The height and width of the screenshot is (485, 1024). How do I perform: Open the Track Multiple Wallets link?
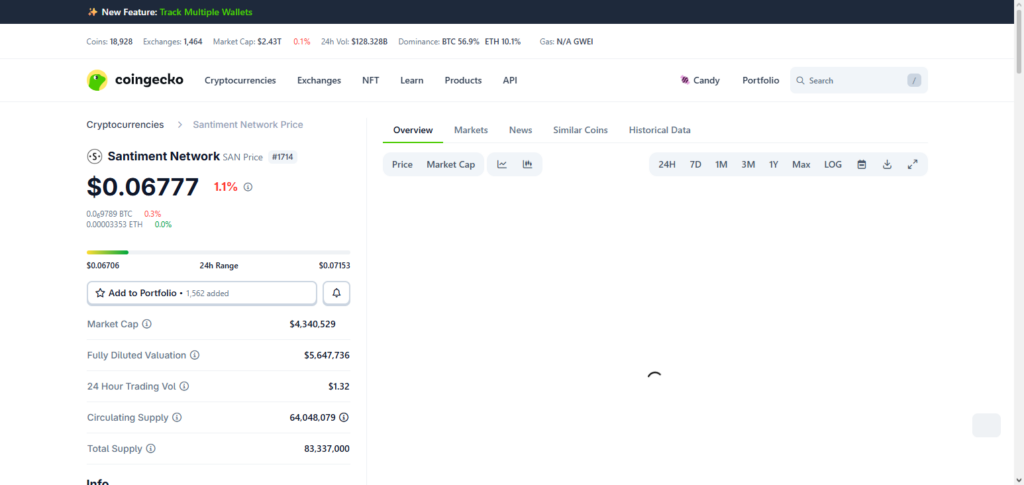tap(206, 12)
